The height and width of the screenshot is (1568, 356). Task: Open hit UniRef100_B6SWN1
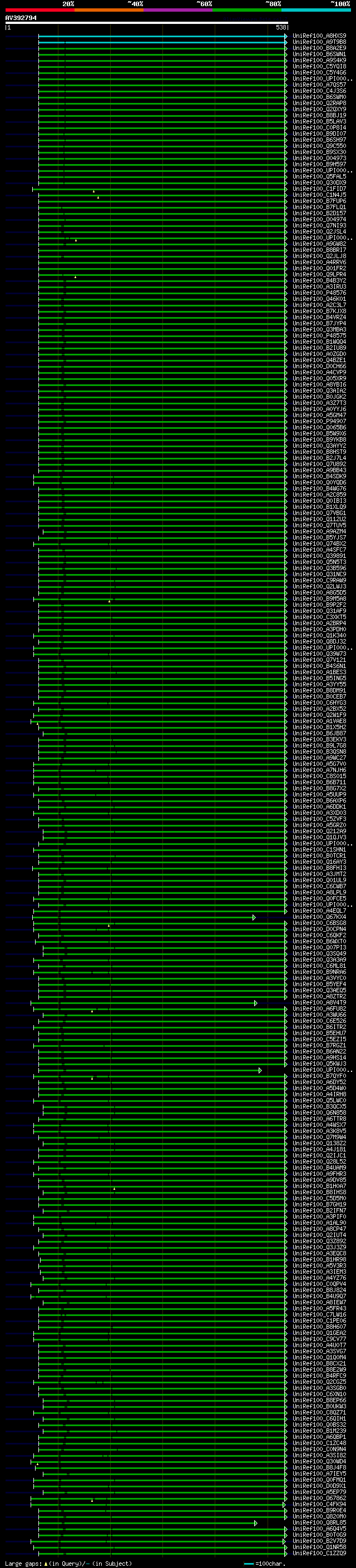tap(319, 54)
